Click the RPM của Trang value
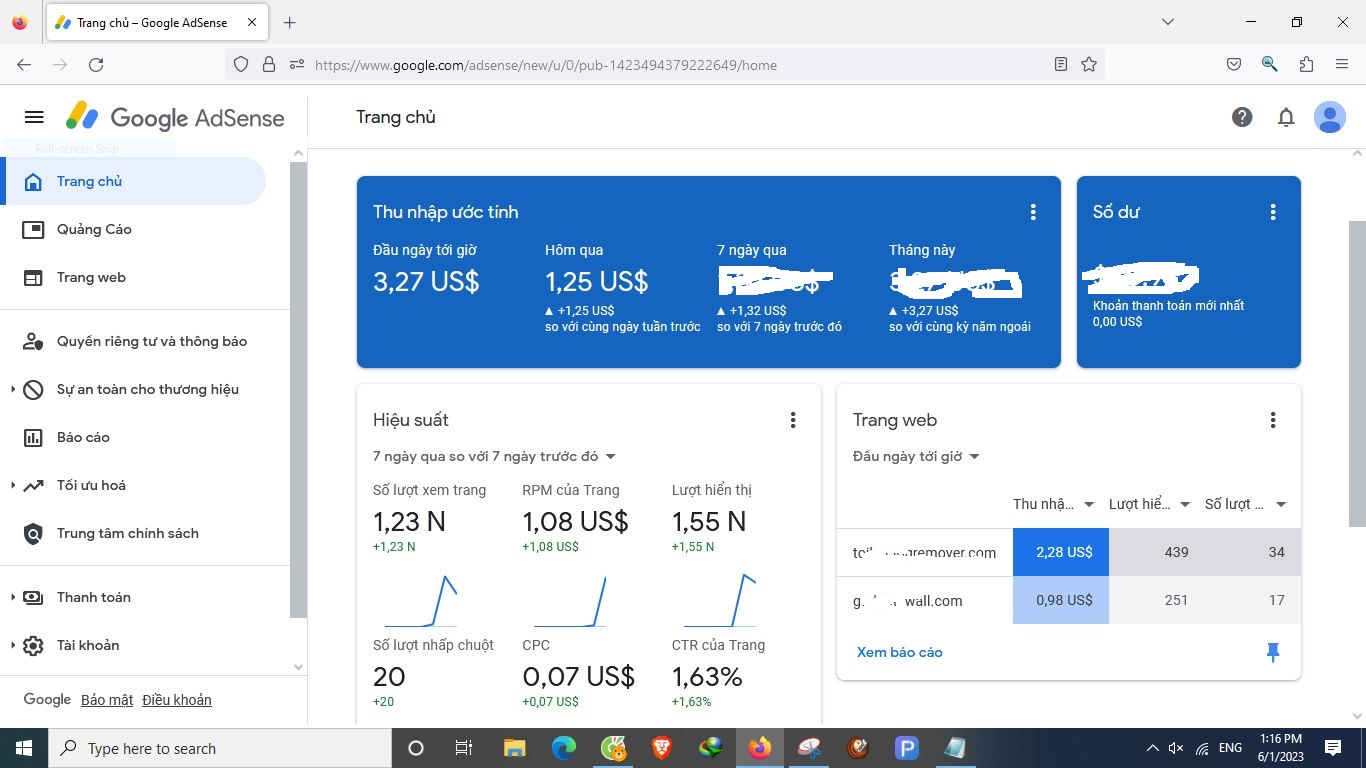 pyautogui.click(x=575, y=521)
